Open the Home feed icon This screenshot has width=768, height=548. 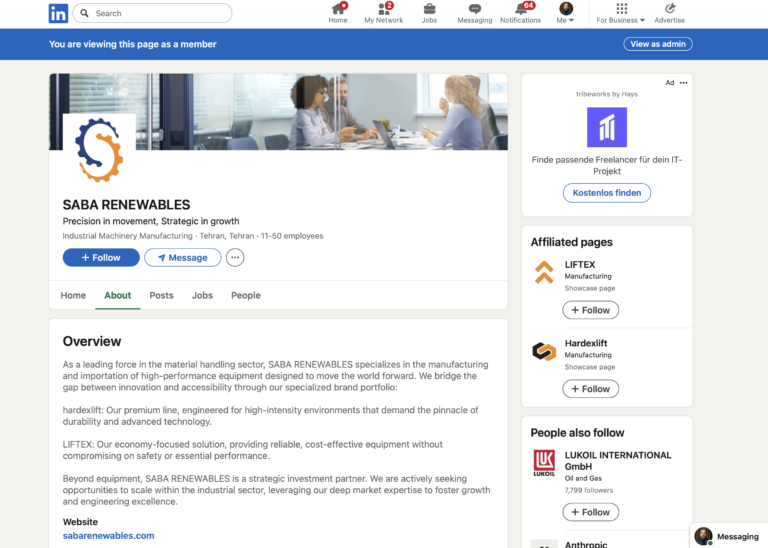coord(338,9)
